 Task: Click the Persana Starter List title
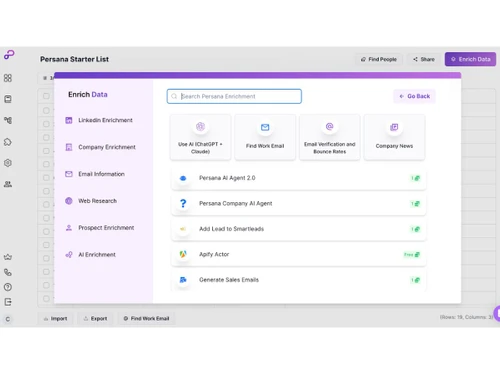(74, 59)
